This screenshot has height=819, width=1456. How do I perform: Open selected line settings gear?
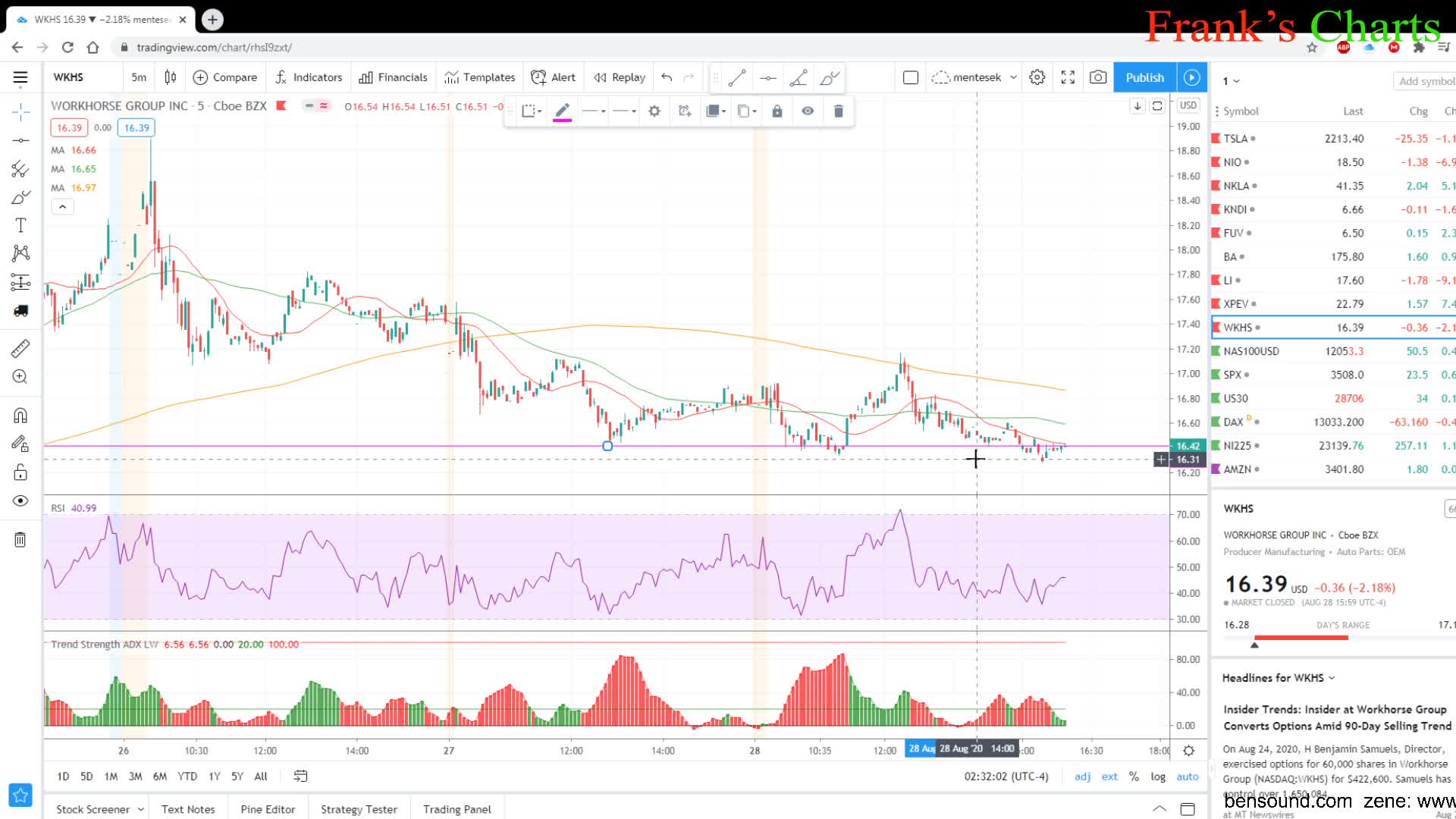point(654,111)
